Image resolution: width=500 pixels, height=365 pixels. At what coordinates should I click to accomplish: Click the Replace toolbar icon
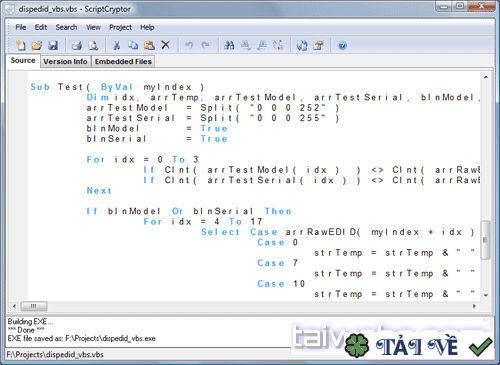278,45
